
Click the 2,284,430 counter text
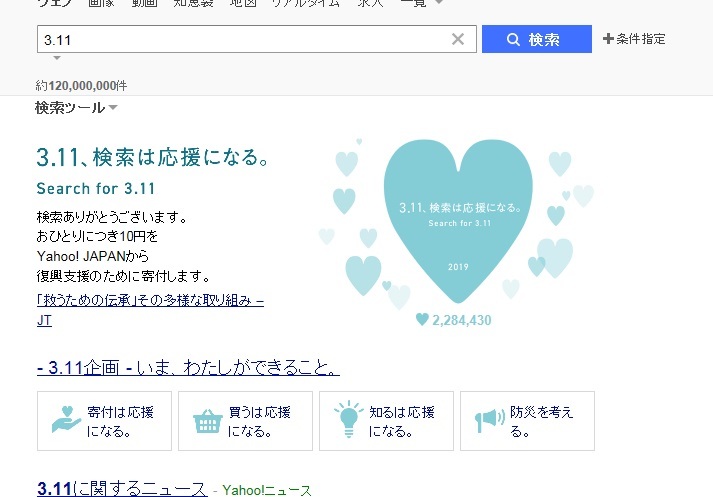click(462, 320)
